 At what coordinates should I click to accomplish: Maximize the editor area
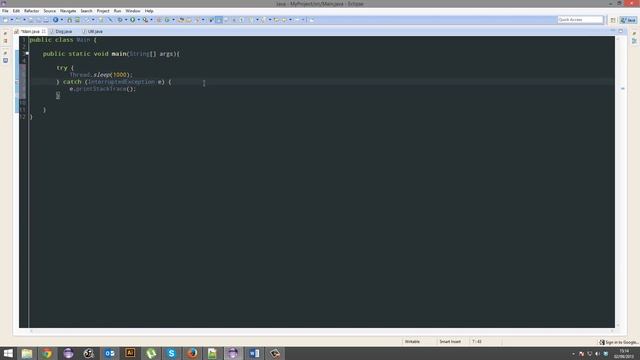click(621, 31)
